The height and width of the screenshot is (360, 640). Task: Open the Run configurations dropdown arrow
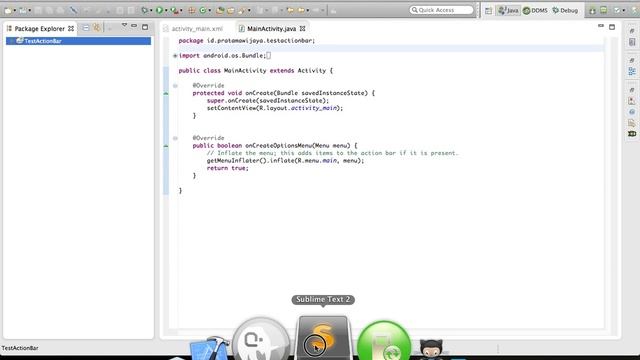tap(166, 11)
